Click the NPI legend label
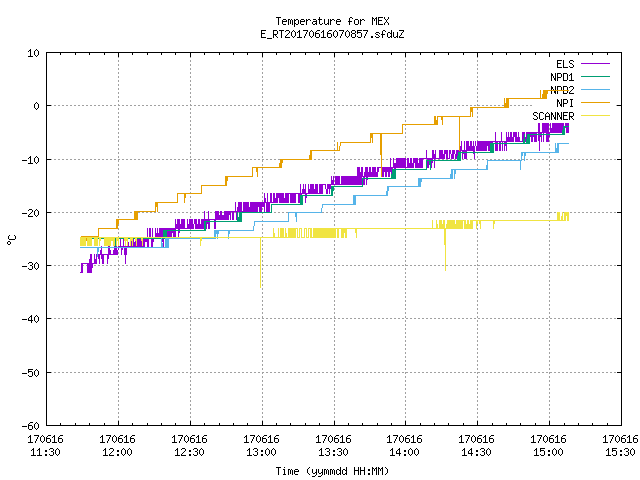The image size is (640, 480). tap(565, 103)
